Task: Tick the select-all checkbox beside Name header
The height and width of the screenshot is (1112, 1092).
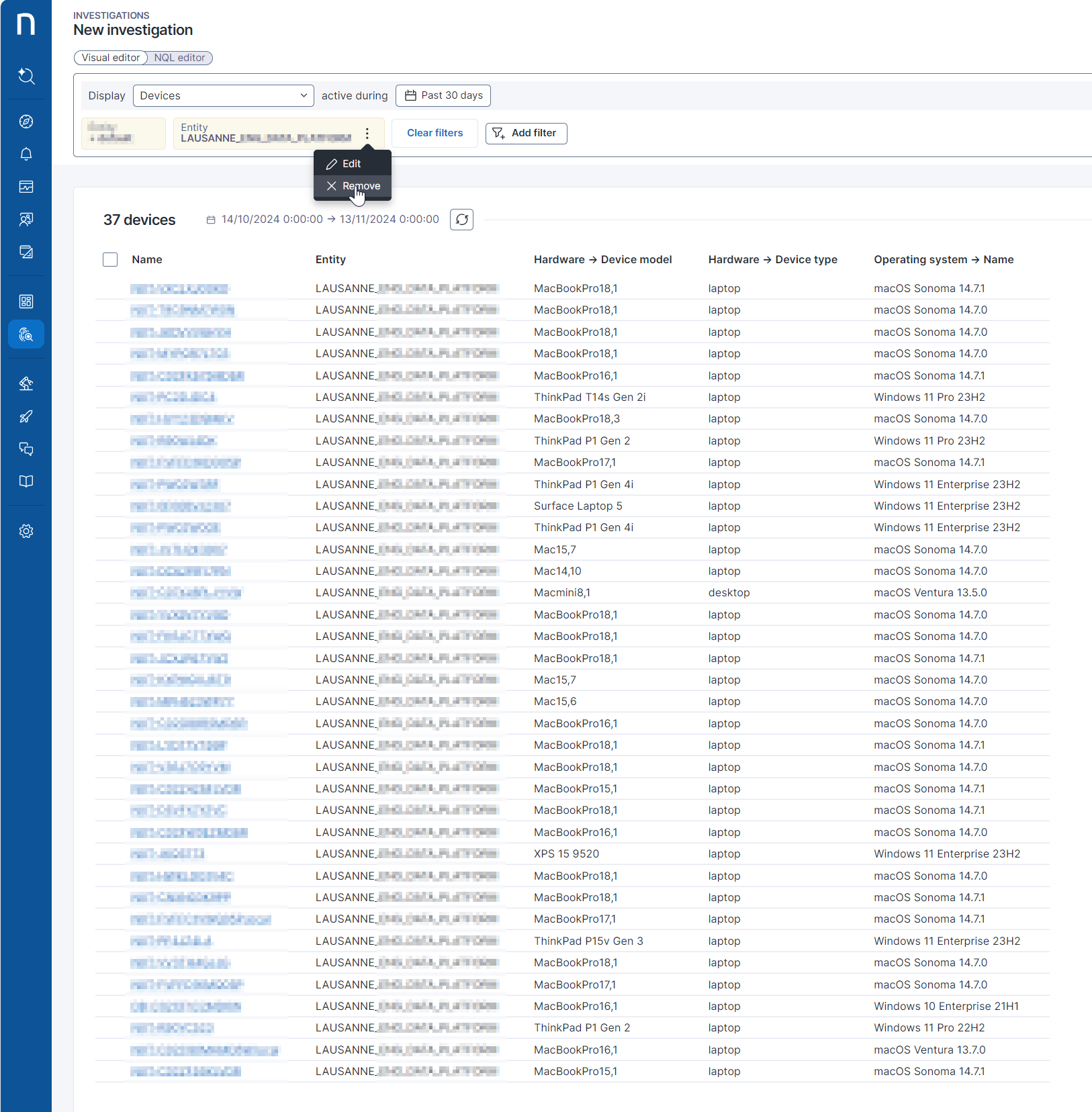Action: (x=110, y=260)
